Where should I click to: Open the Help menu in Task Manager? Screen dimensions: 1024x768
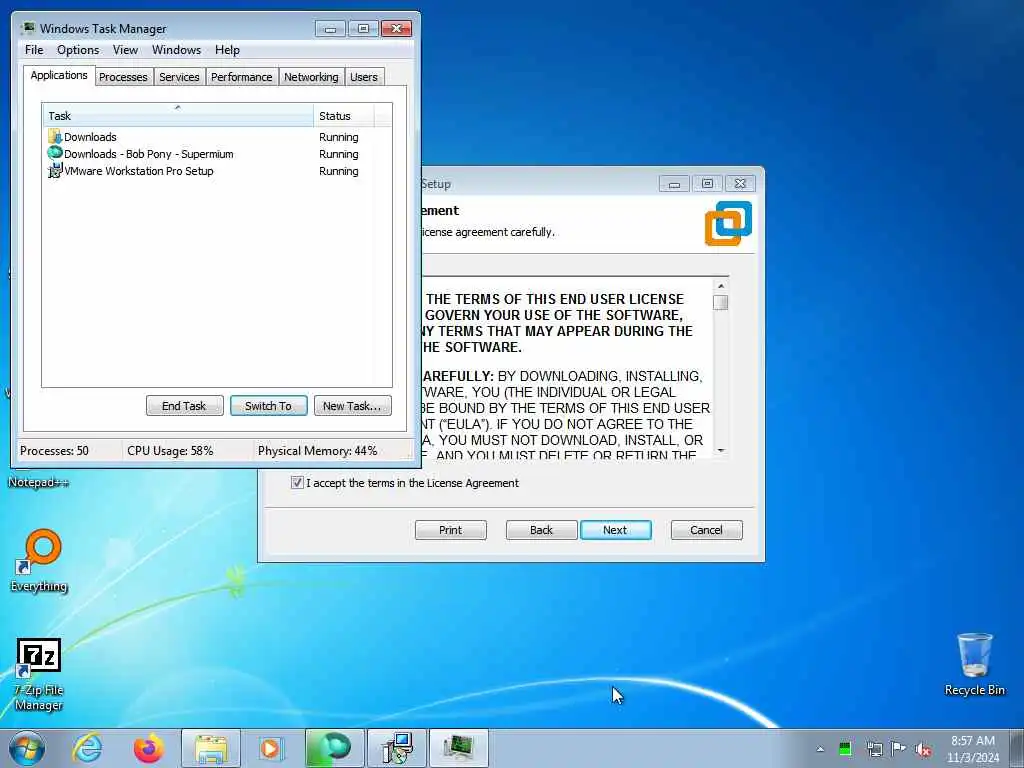(x=227, y=50)
